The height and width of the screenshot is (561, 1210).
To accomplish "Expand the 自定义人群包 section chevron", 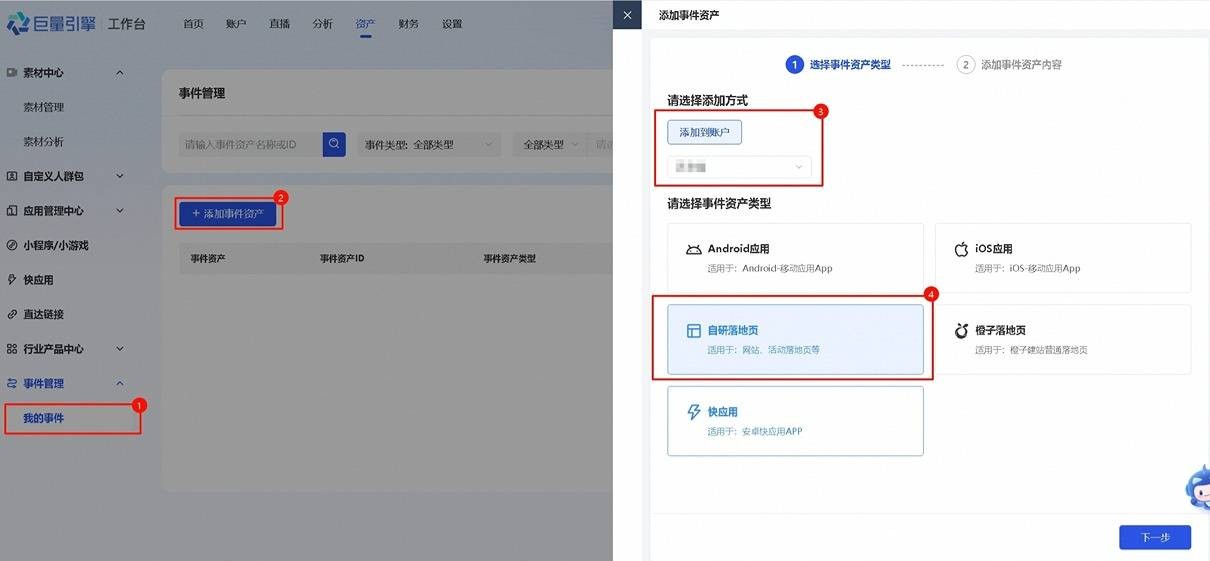I will point(120,176).
